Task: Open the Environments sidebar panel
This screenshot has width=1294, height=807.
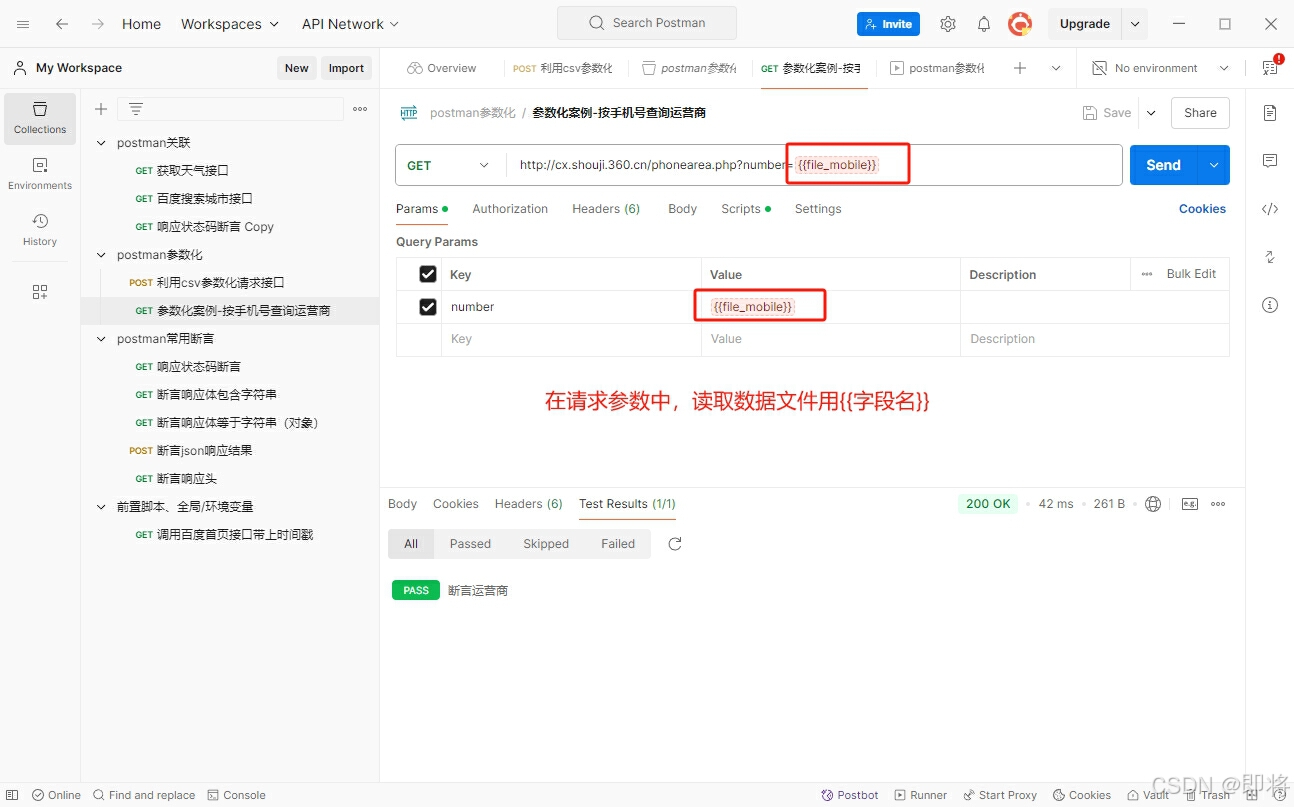Action: [x=40, y=174]
